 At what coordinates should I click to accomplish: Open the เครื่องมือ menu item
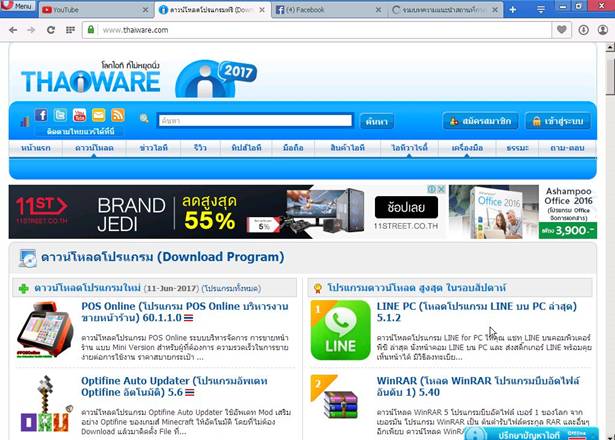click(x=467, y=148)
